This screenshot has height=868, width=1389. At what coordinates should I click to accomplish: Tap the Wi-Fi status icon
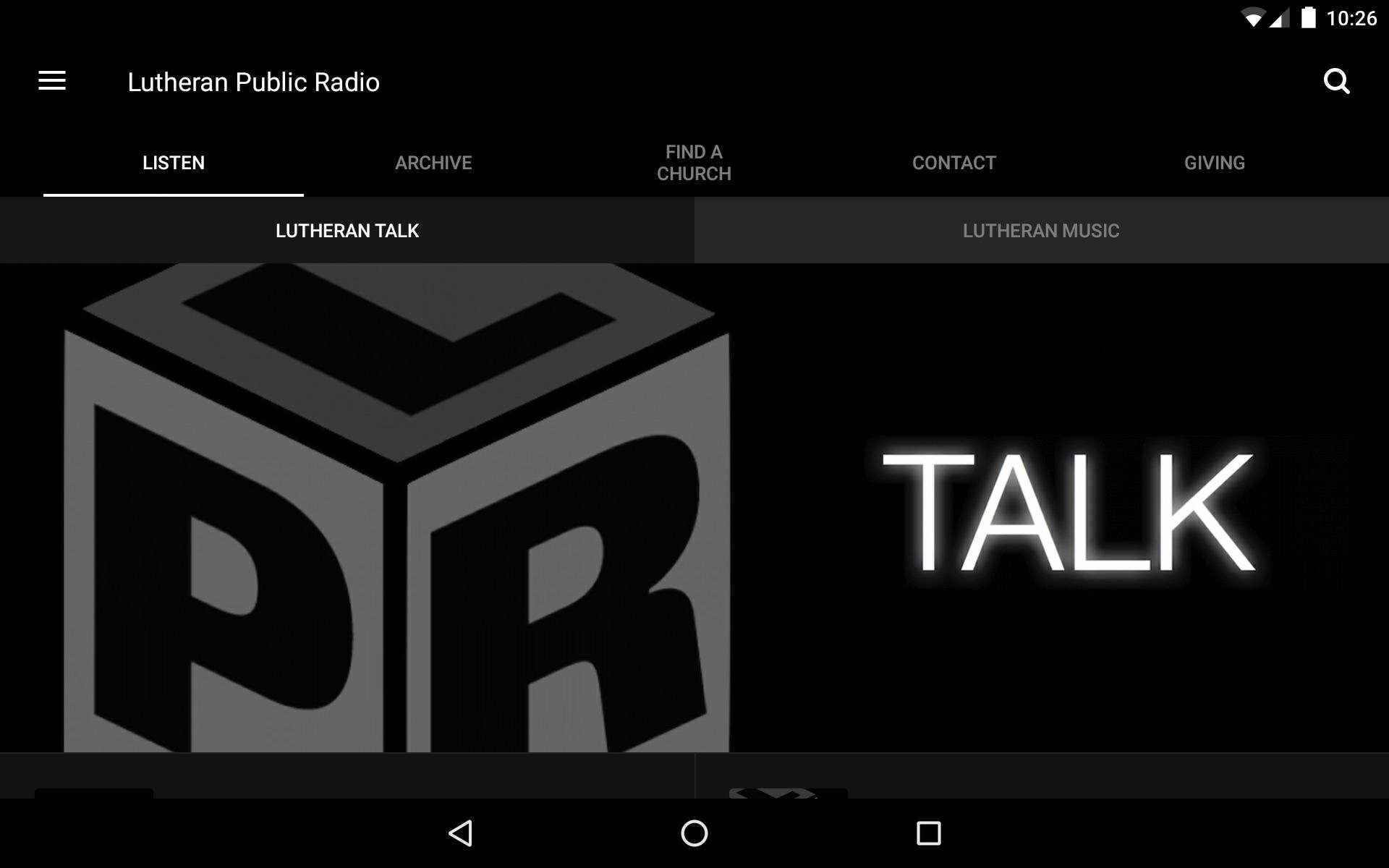tap(1252, 18)
